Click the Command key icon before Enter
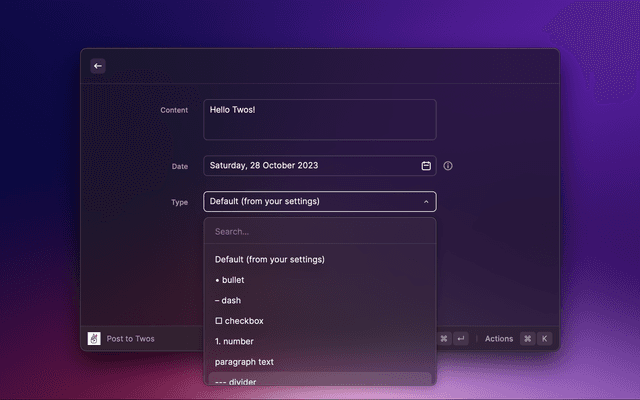Screen dimensions: 640x400 (444, 338)
